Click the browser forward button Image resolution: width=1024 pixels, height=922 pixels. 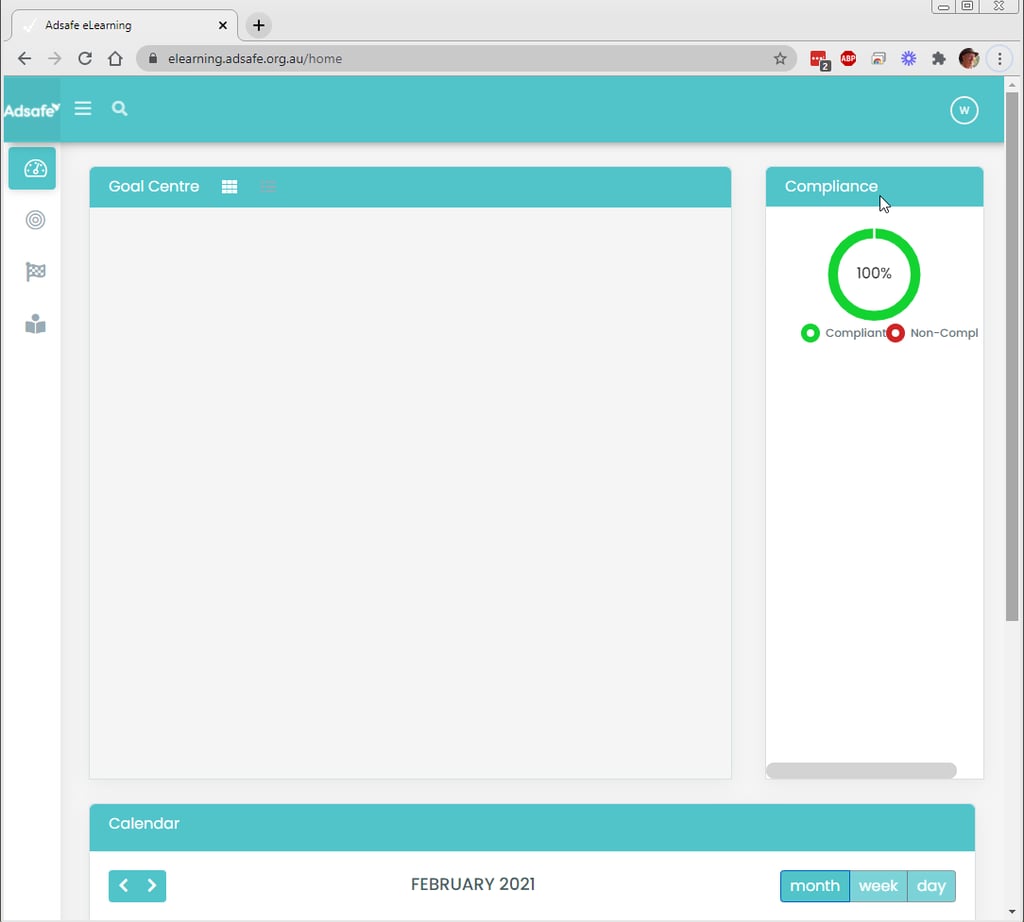point(54,59)
